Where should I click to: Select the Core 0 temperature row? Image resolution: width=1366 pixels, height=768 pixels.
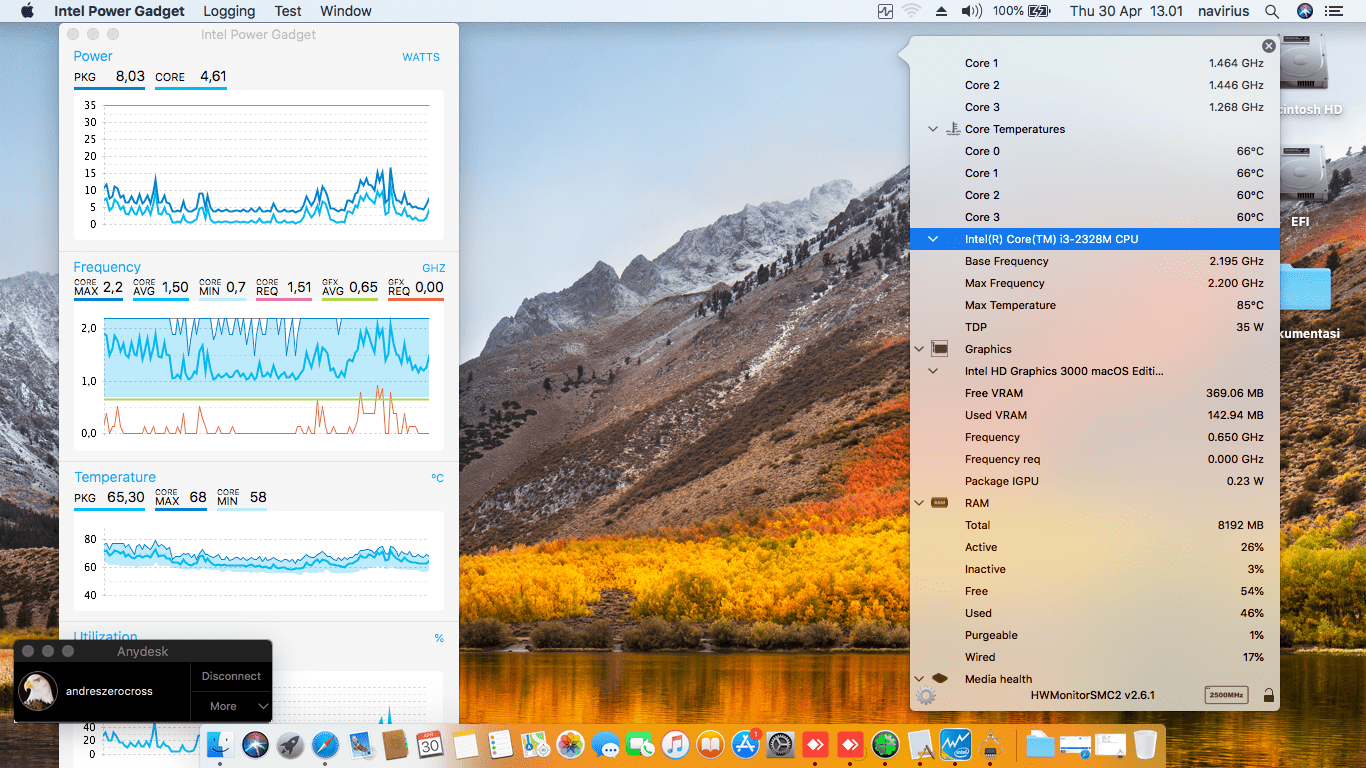point(1095,151)
